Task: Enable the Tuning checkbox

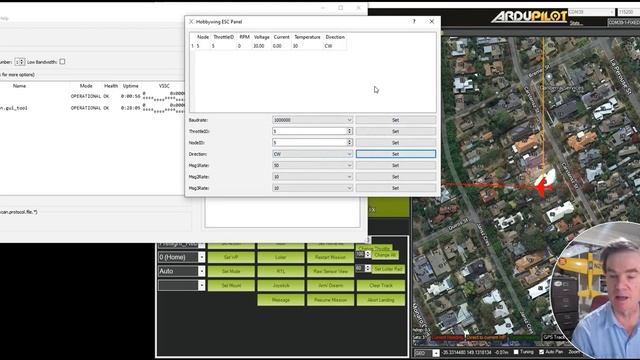Action: point(516,352)
